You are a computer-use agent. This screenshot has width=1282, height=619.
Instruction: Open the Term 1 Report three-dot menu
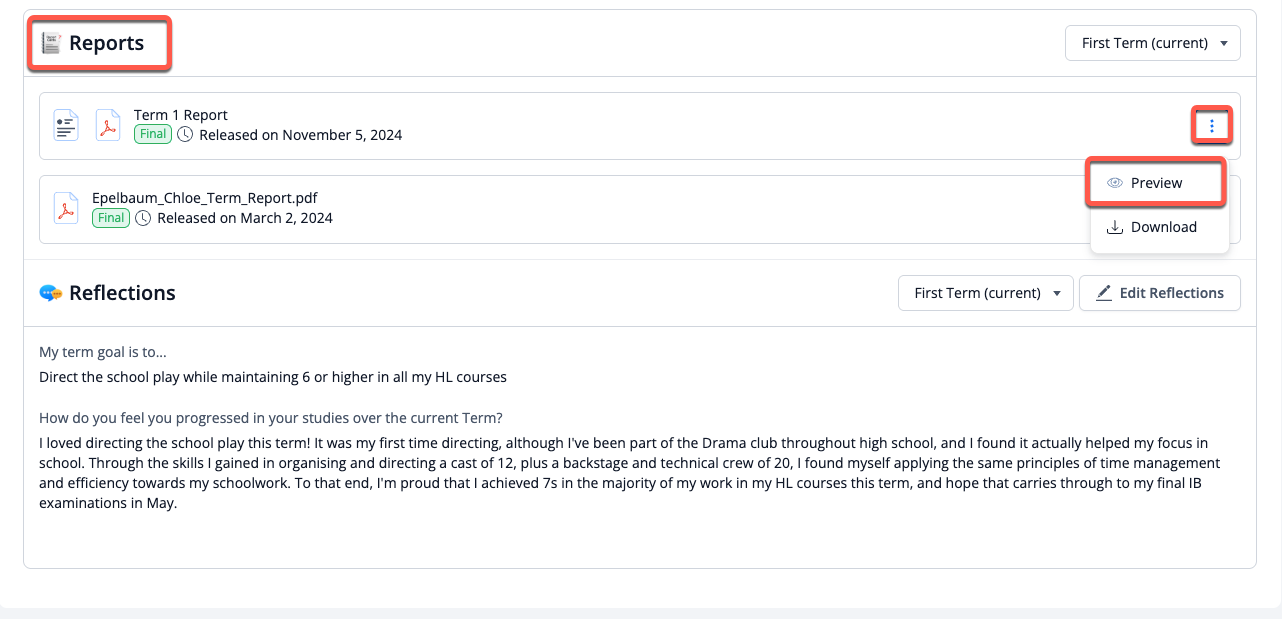[1212, 126]
